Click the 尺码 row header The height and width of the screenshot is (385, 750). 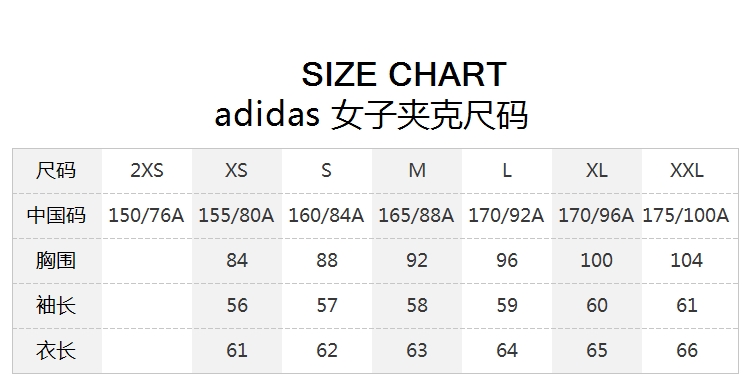pyautogui.click(x=56, y=170)
